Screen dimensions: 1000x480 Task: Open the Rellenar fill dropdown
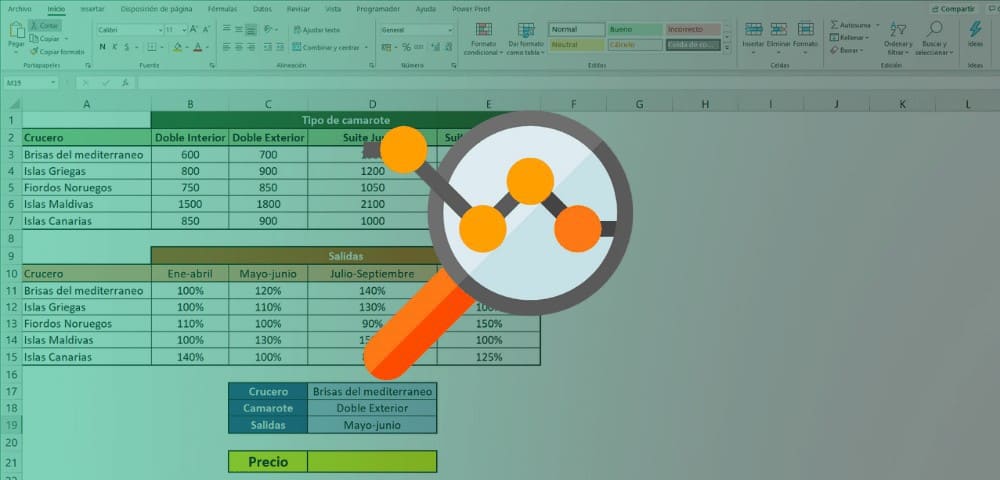tap(849, 38)
